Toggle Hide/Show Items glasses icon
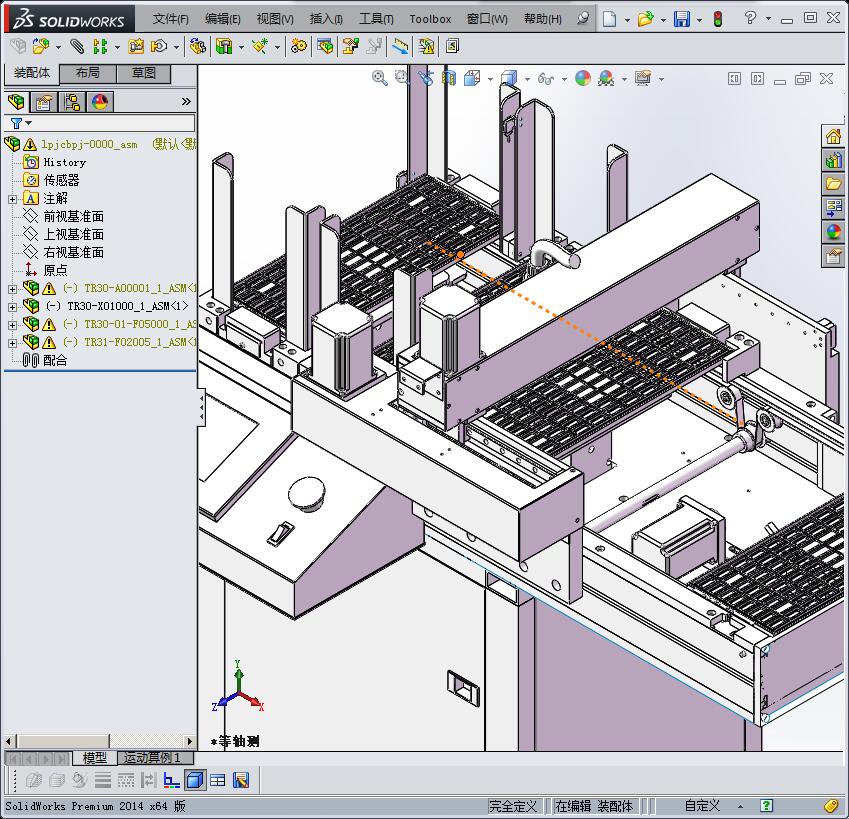Image resolution: width=849 pixels, height=819 pixels. point(545,78)
